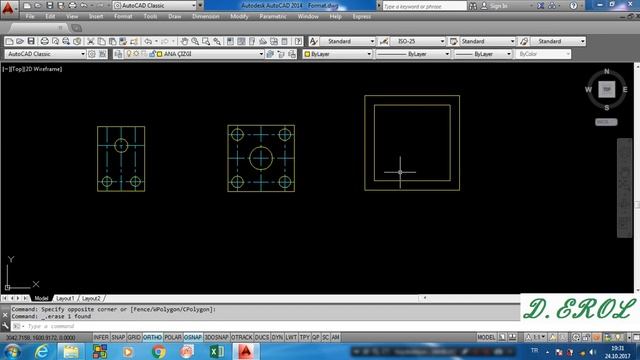Open the AutoCAD Classic workspaces toolbar dropdown
The height and width of the screenshot is (360, 640).
coord(45,54)
